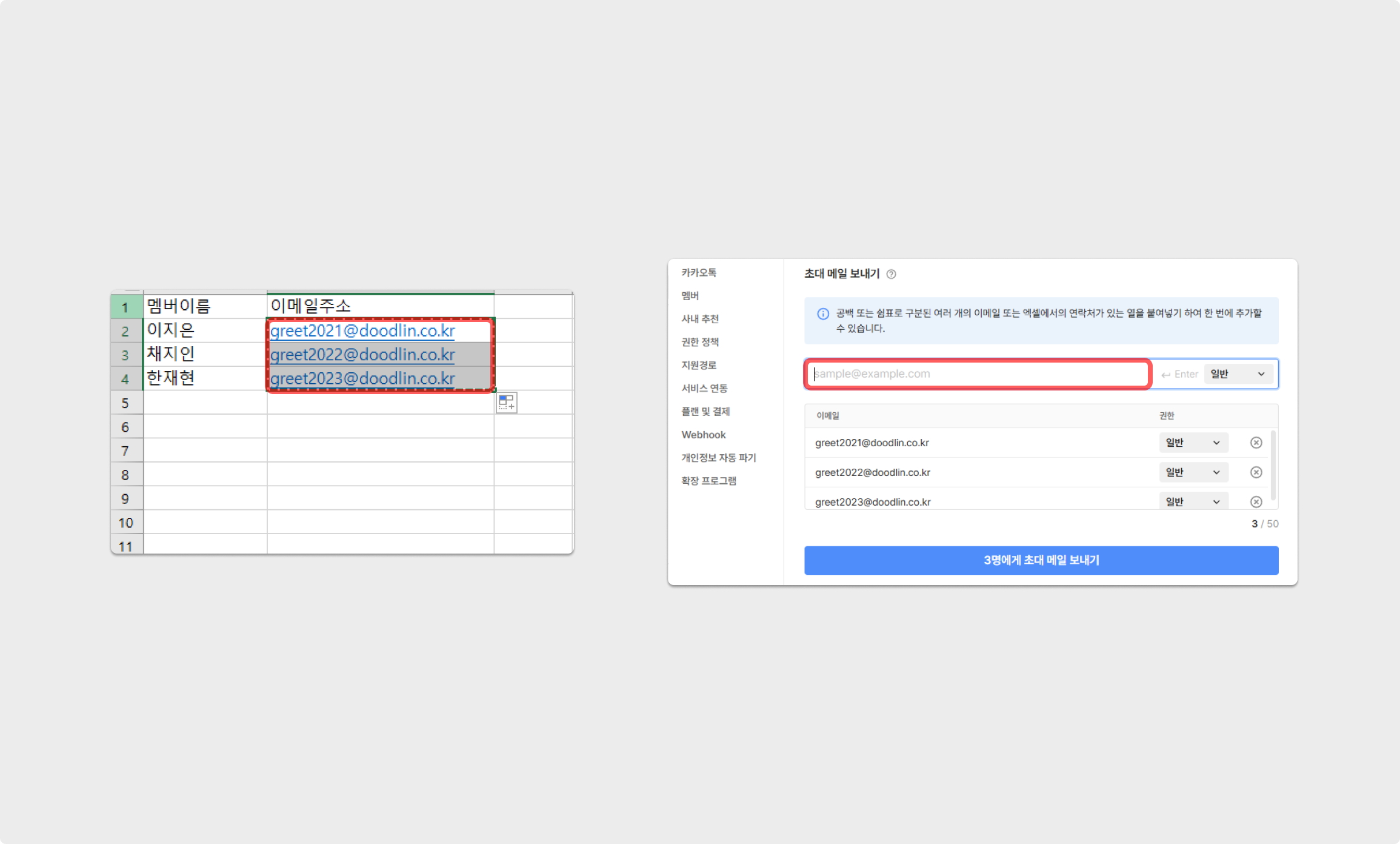Open permission dropdown for greet2022 row

click(1192, 472)
